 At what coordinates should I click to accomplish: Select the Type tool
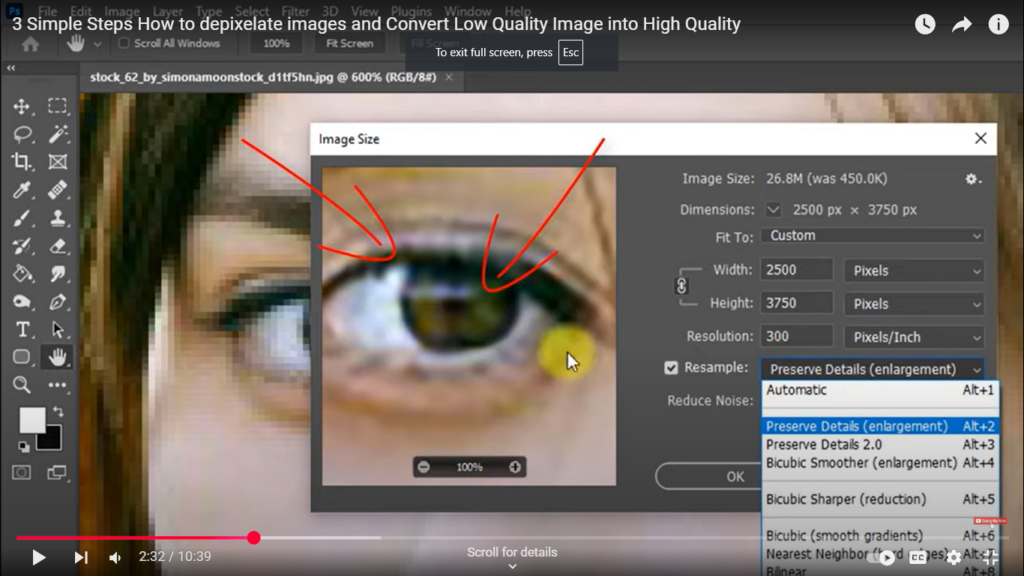point(22,329)
